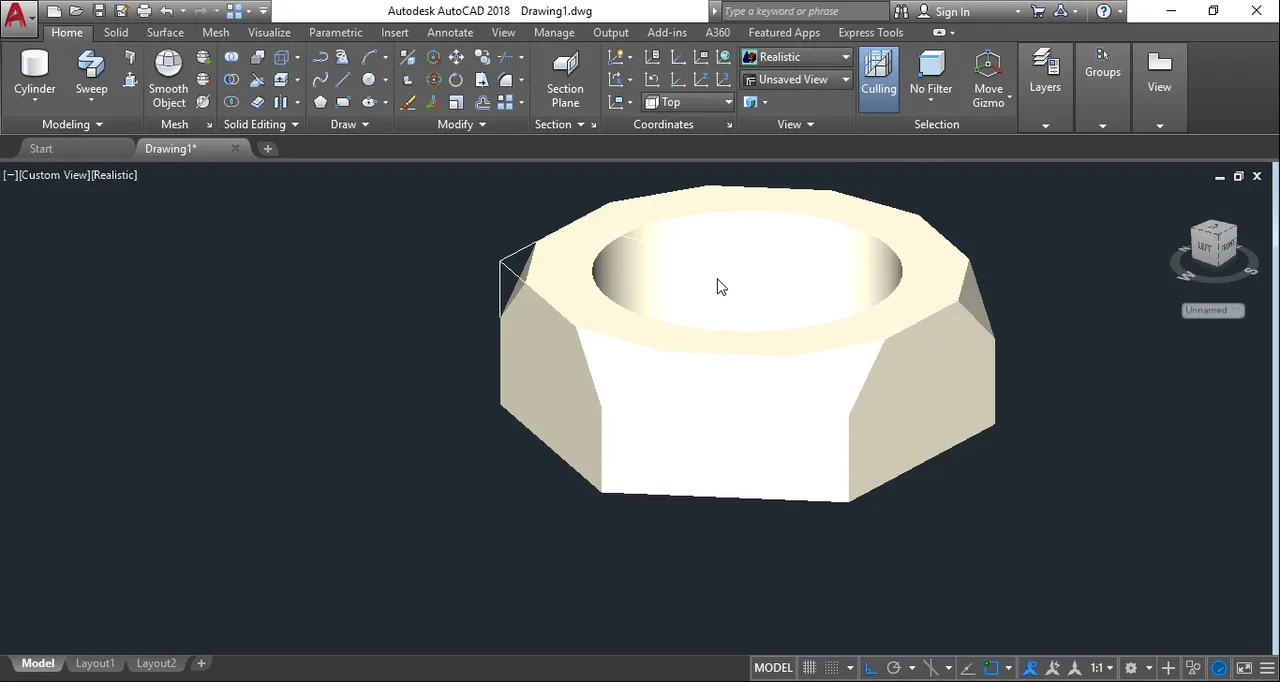The image size is (1280, 682).
Task: Close the Drawing1 file tab
Action: pyautogui.click(x=235, y=148)
